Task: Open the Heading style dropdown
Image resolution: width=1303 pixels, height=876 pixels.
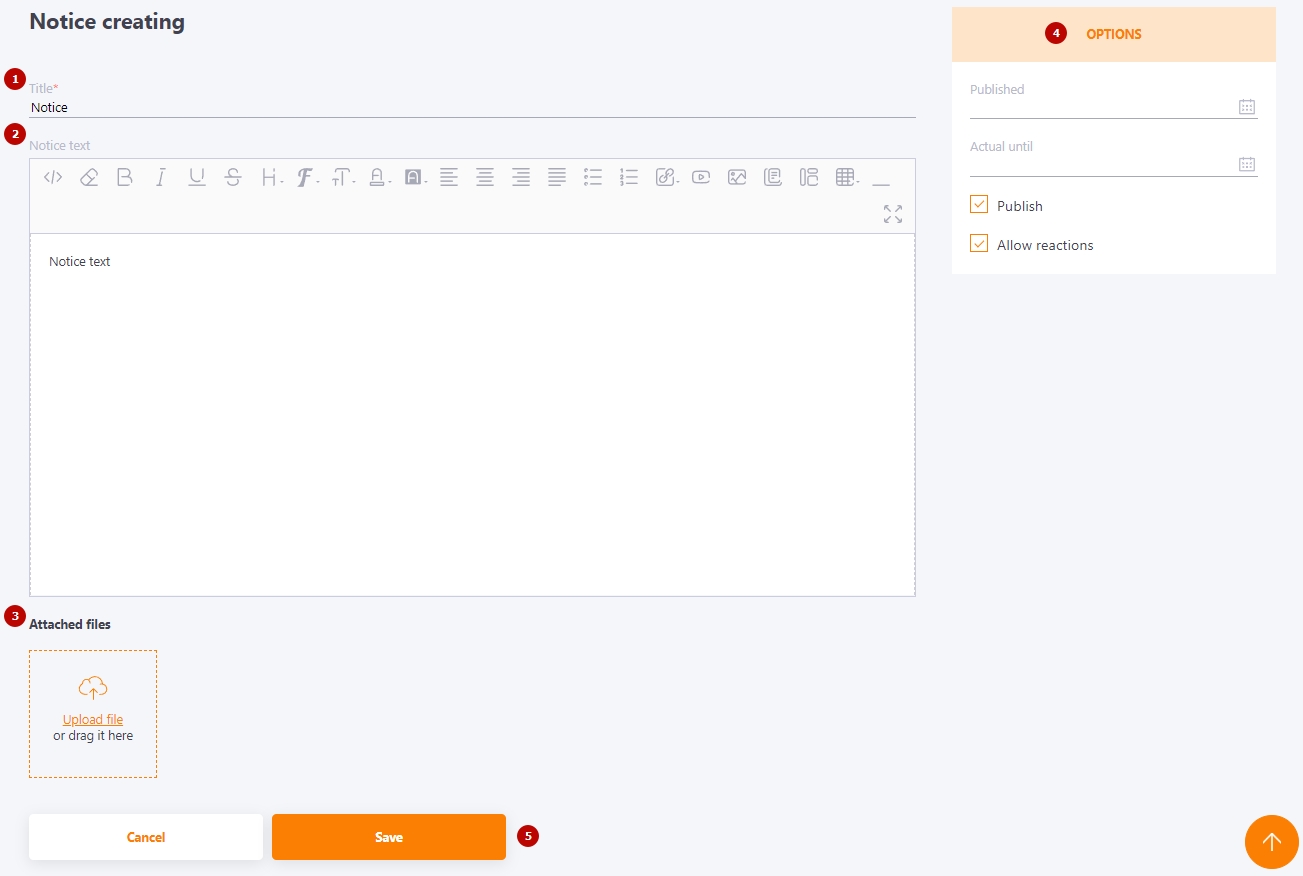Action: tap(272, 177)
